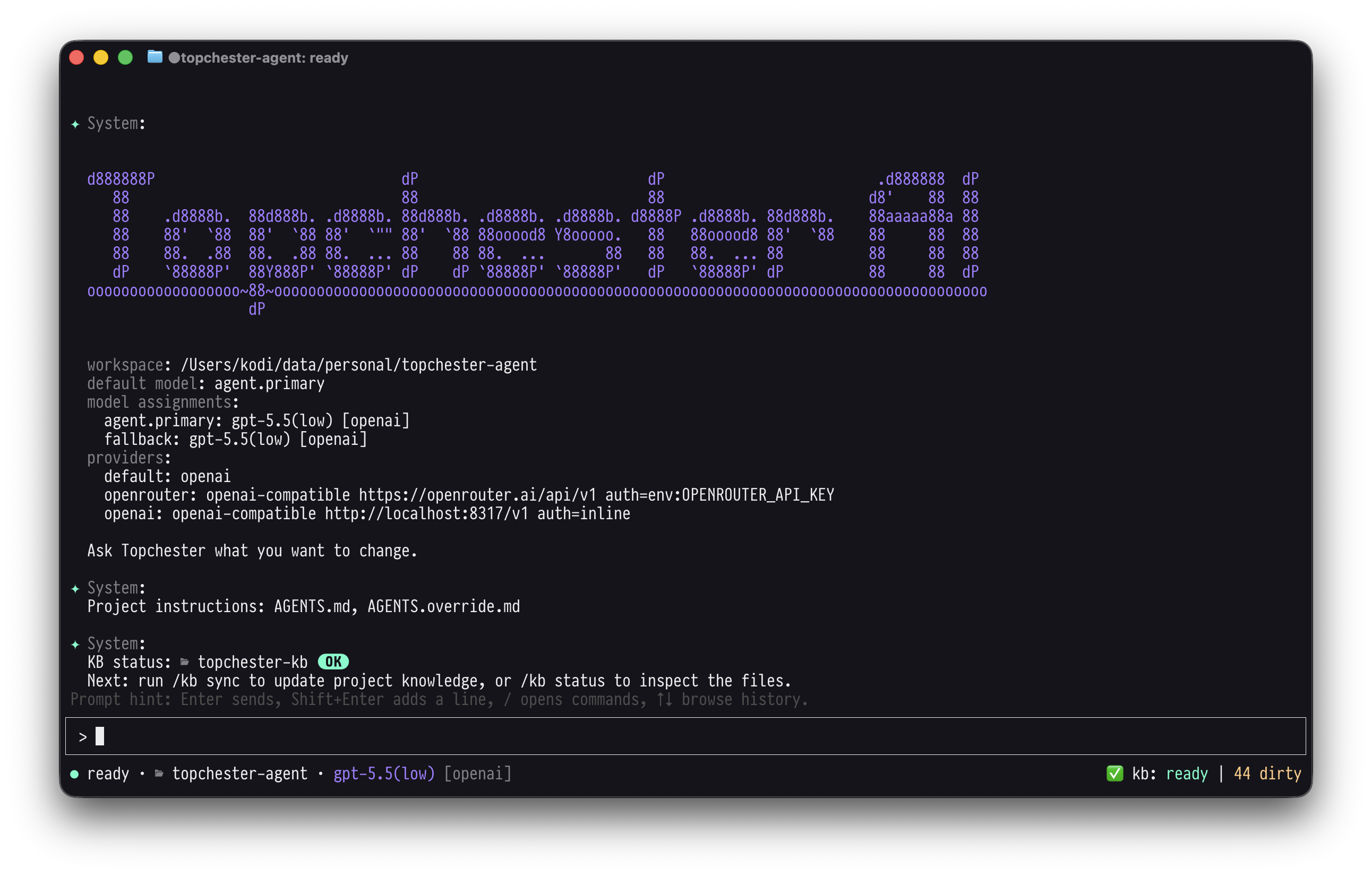
Task: Click the 'default: openai' provider line
Action: click(167, 477)
